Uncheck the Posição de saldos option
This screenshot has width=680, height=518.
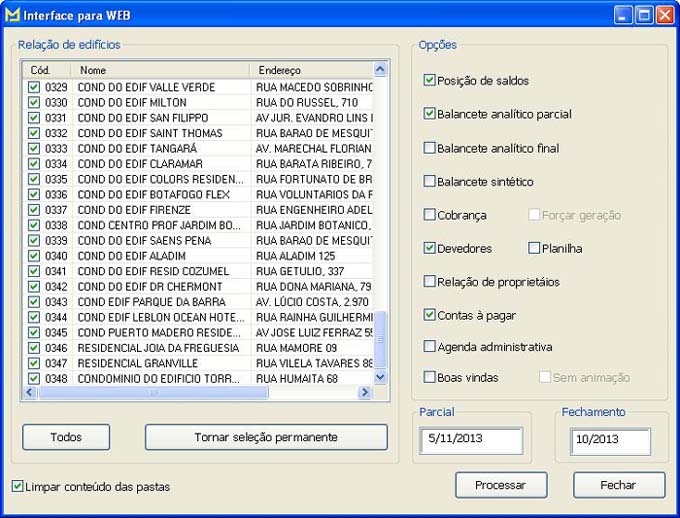point(430,81)
